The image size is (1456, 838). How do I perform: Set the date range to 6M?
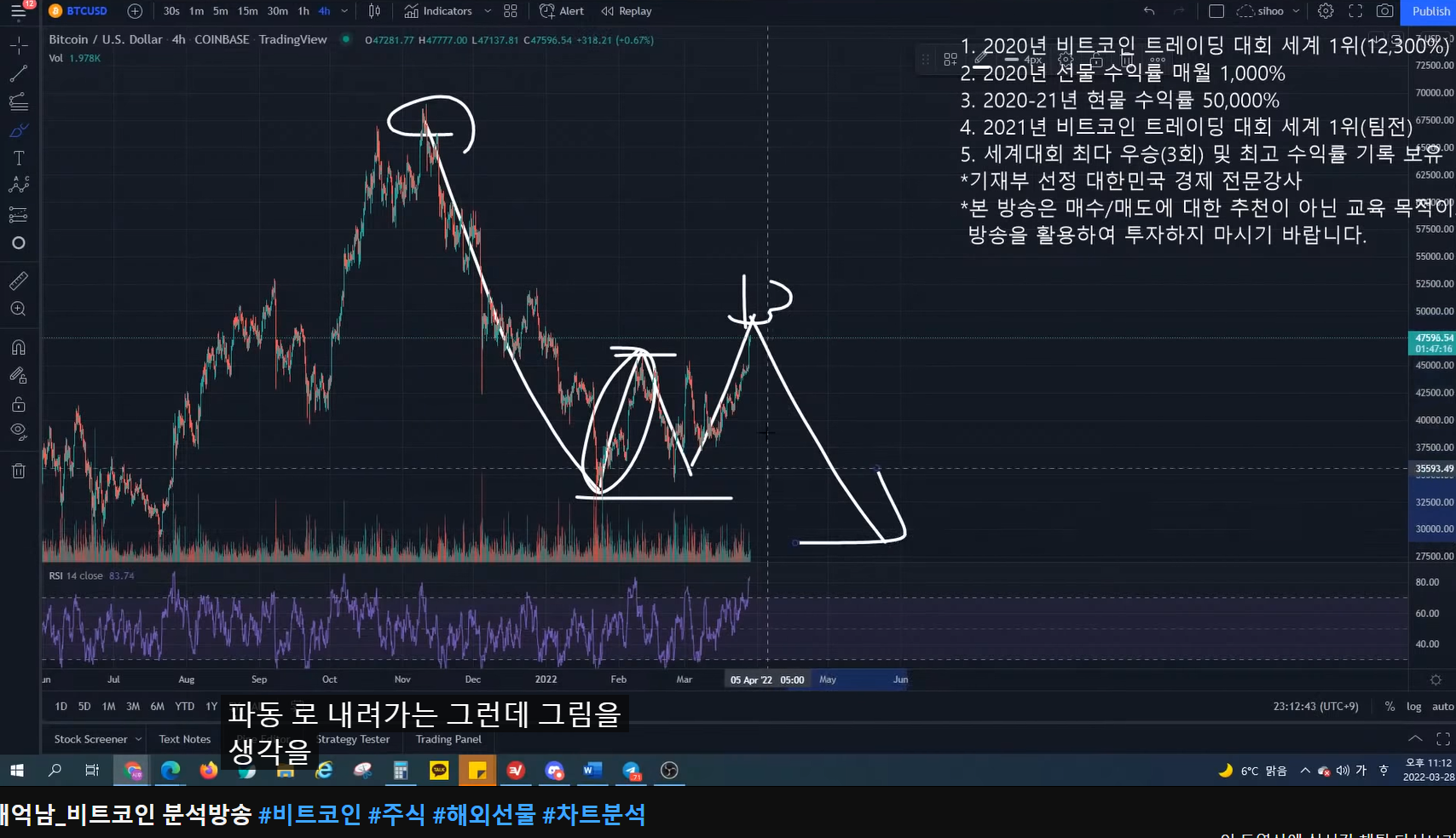click(x=158, y=707)
